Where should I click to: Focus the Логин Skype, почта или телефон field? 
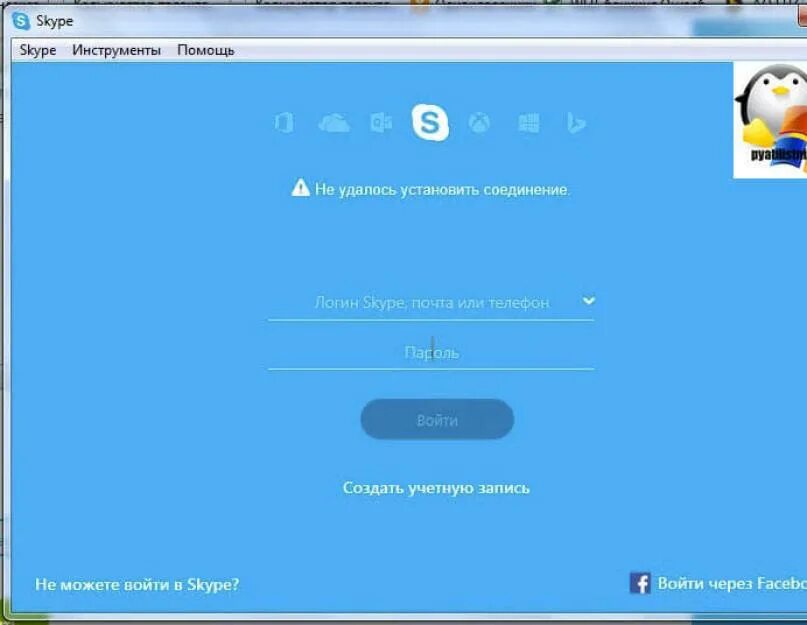click(x=431, y=303)
